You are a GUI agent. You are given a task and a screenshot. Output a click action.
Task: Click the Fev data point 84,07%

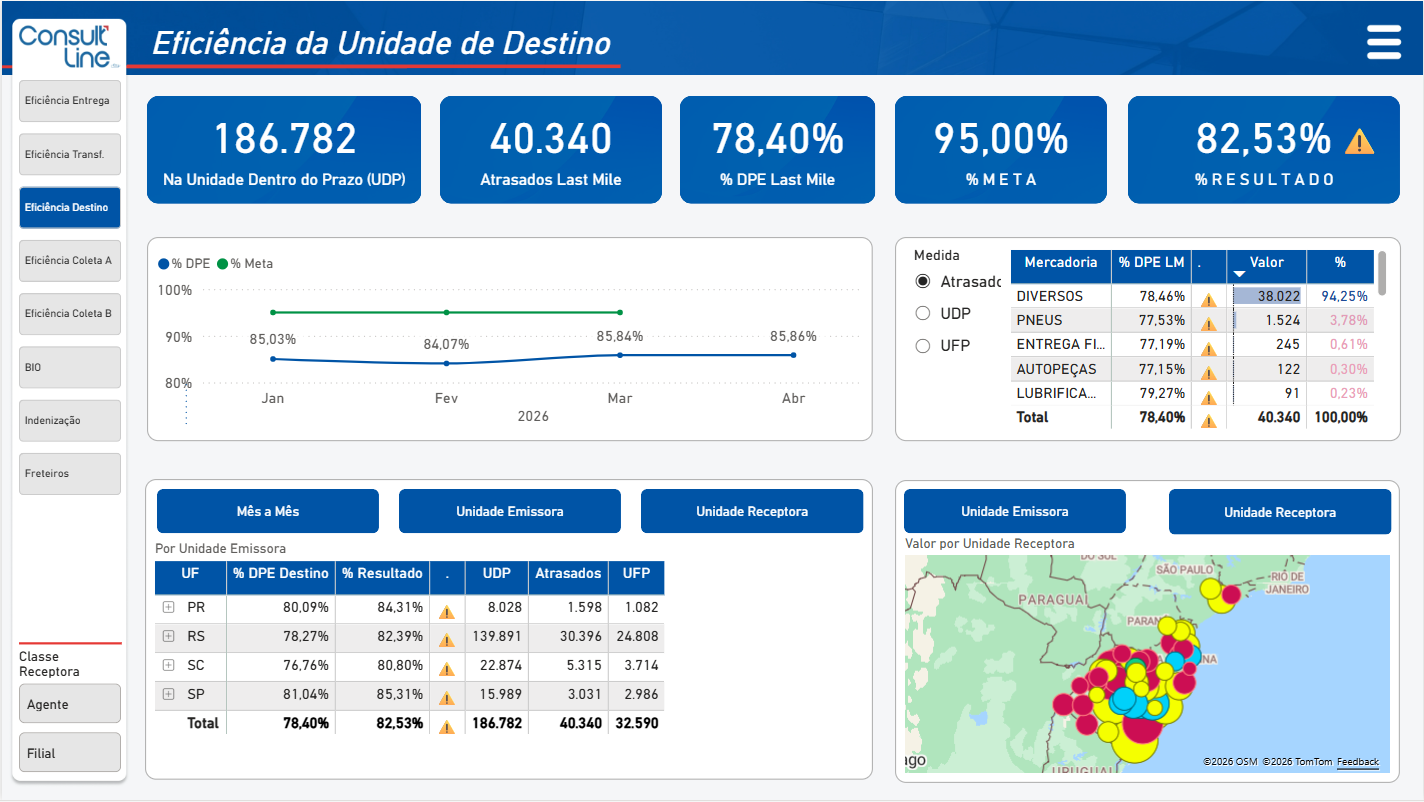pyautogui.click(x=446, y=363)
